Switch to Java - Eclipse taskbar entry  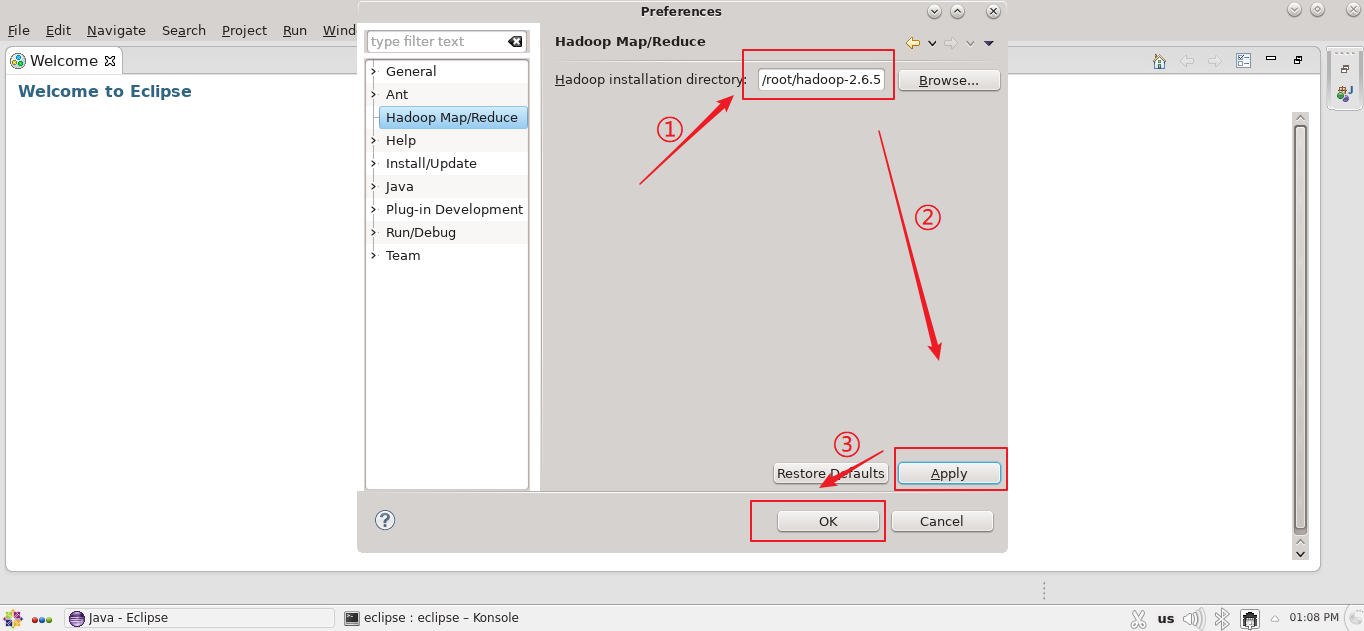pos(199,618)
